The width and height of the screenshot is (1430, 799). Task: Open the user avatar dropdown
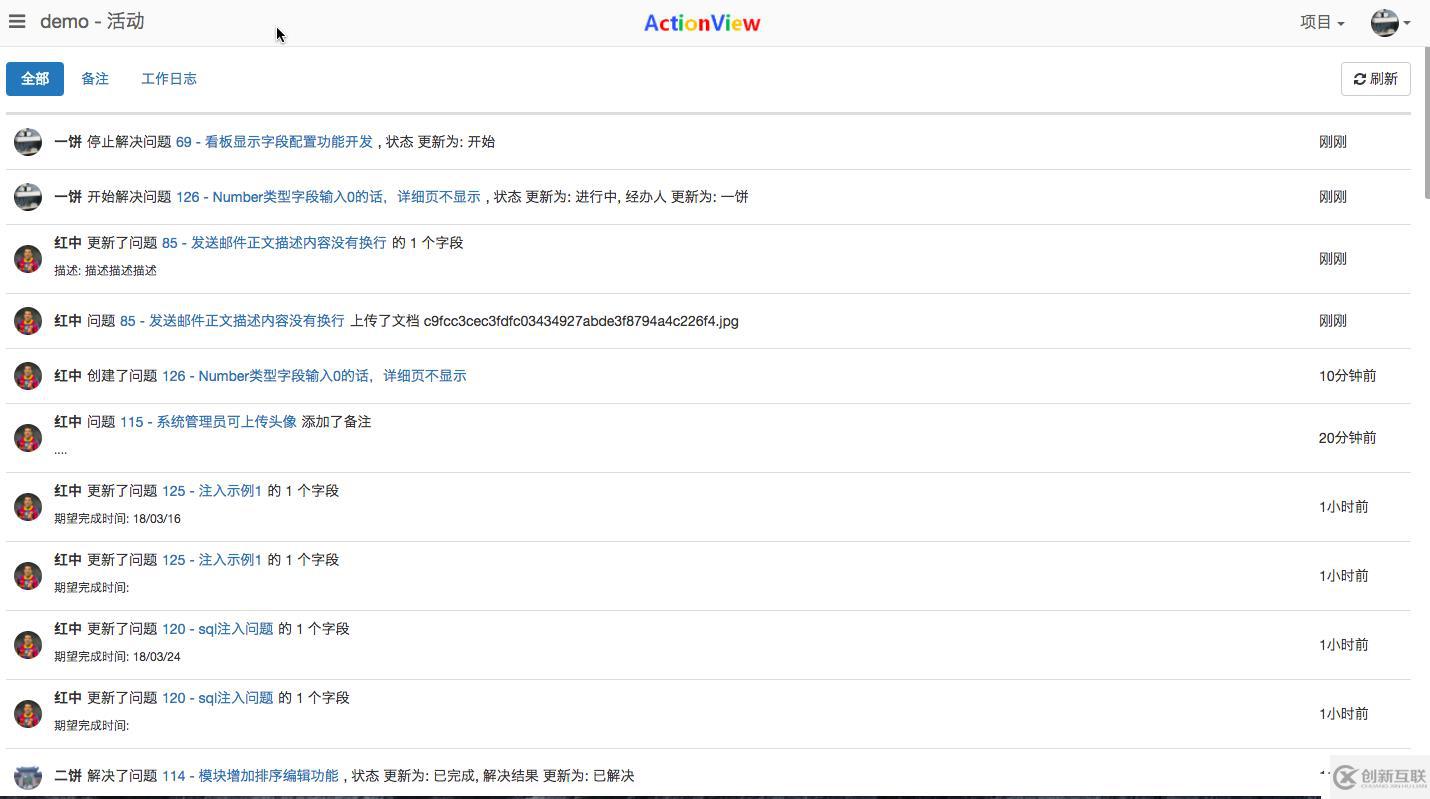pos(1390,22)
